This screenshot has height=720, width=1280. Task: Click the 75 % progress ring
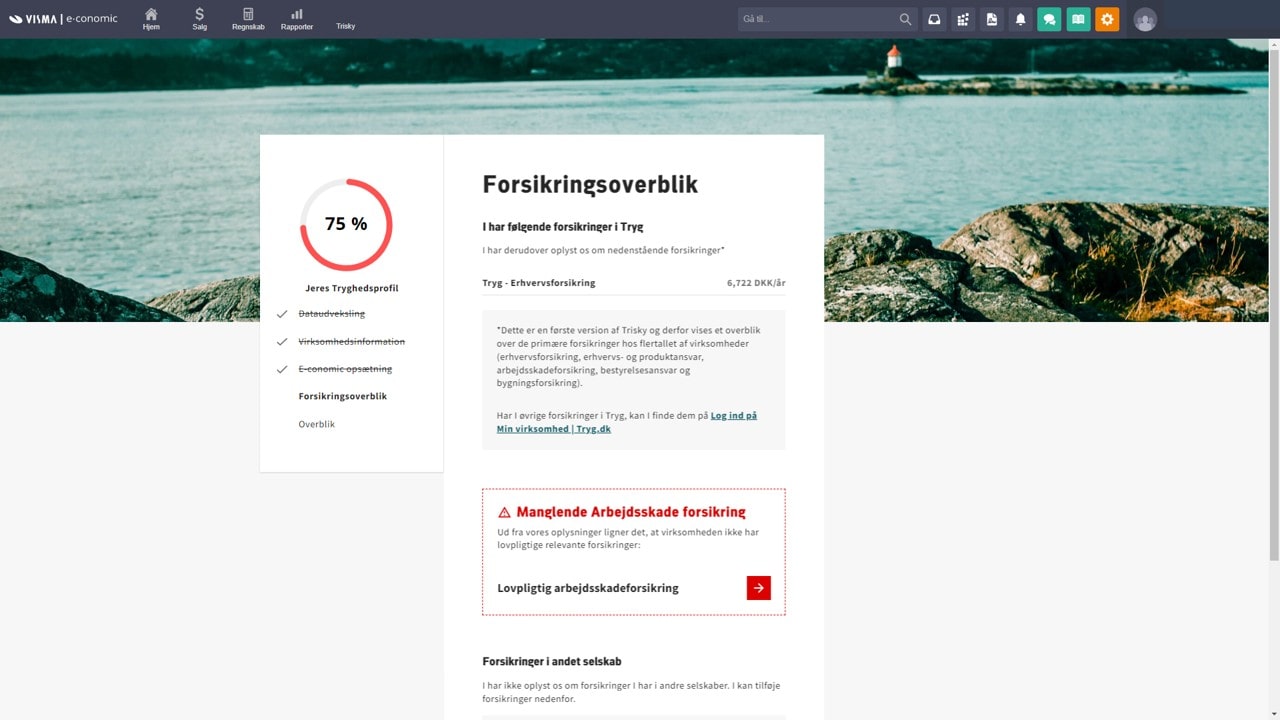(346, 225)
